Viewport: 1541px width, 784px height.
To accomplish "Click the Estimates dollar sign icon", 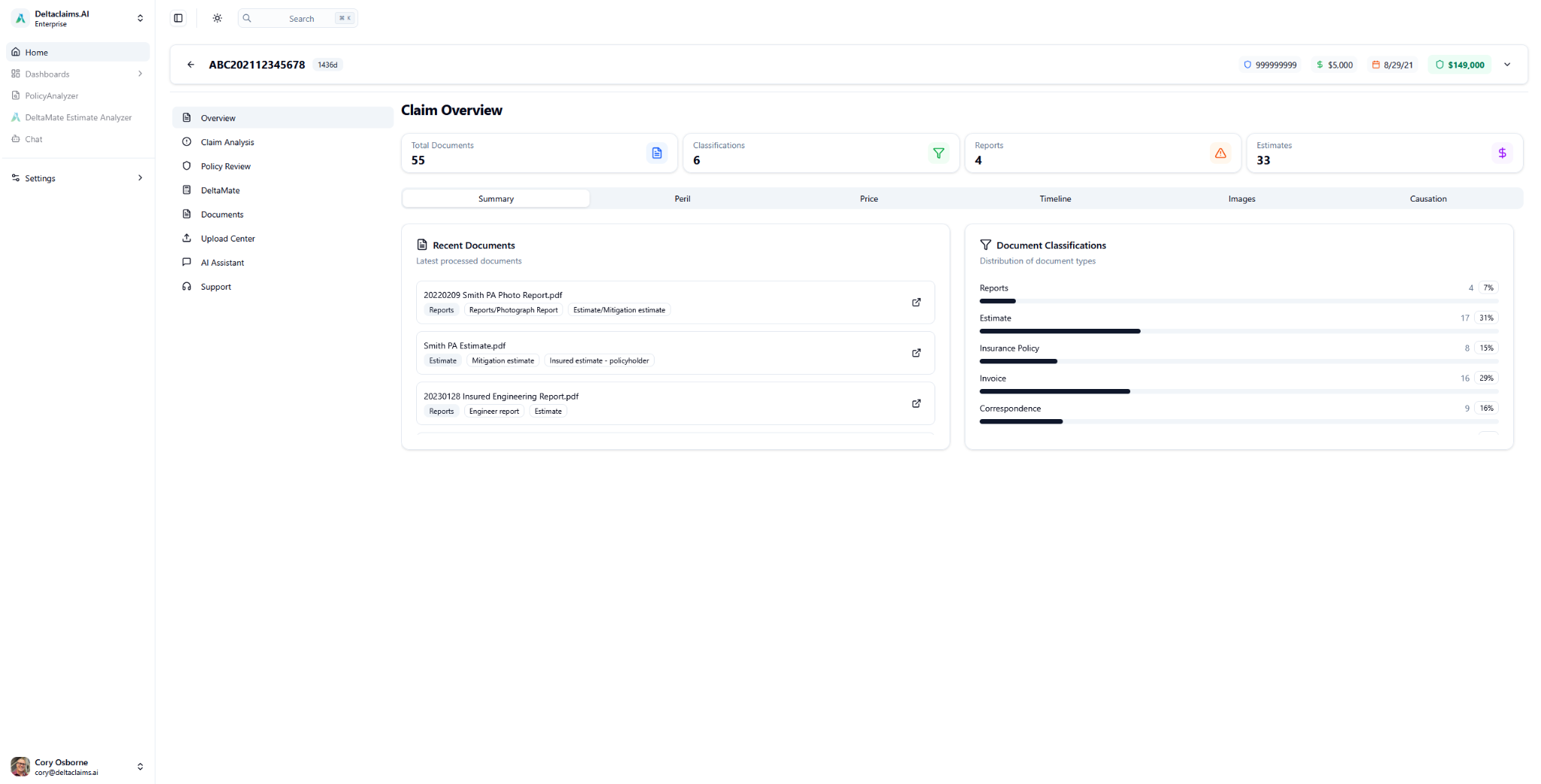I will [1501, 153].
